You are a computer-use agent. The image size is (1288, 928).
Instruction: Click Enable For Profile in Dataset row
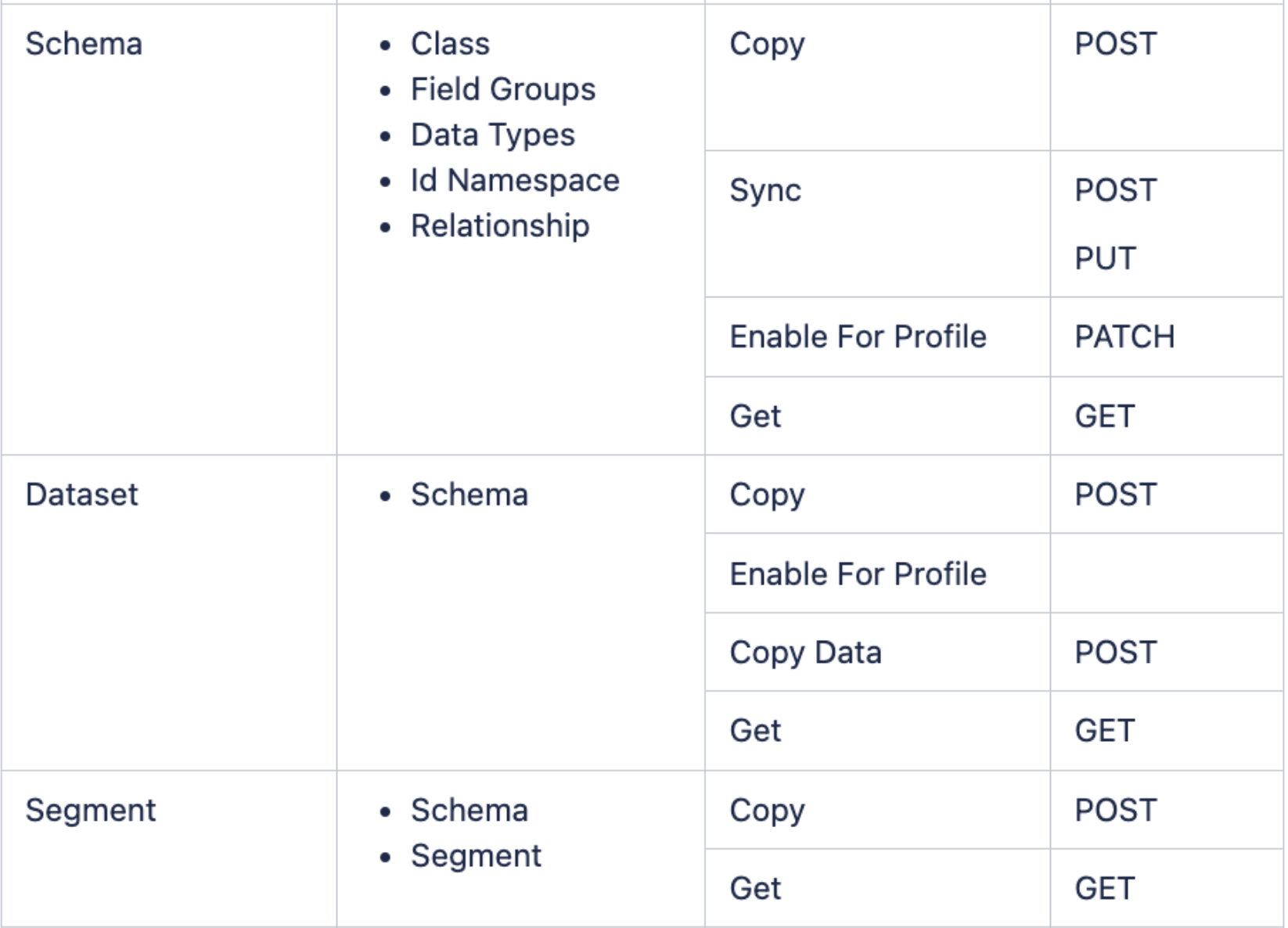point(858,574)
